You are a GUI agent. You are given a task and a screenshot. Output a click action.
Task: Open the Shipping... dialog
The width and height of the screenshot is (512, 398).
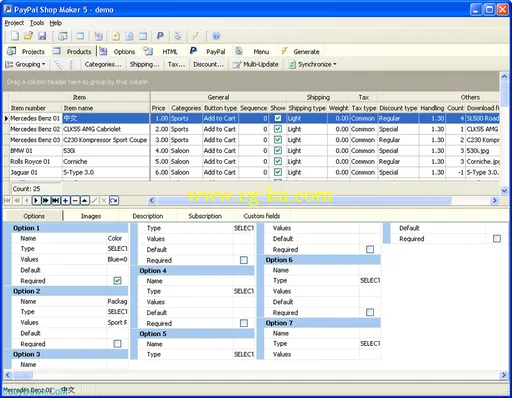coord(144,64)
